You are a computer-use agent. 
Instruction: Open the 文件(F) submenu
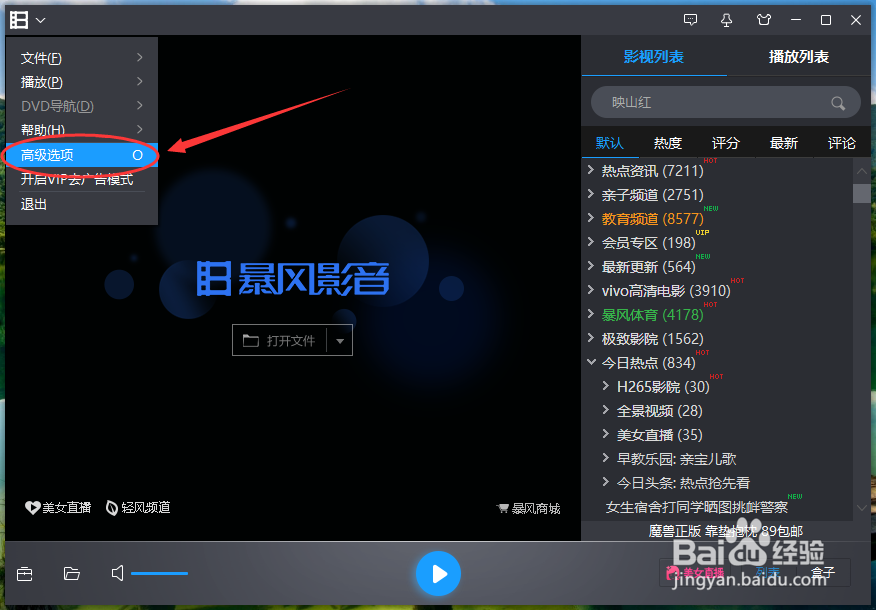82,58
